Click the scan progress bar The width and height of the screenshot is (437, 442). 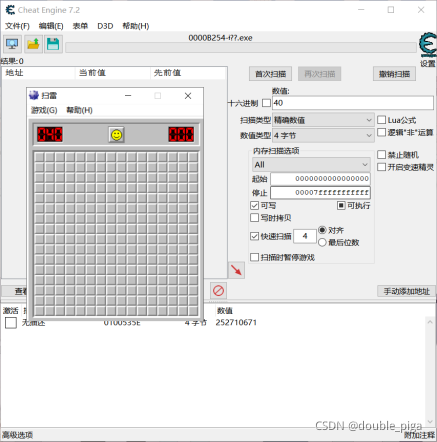[x=241, y=48]
